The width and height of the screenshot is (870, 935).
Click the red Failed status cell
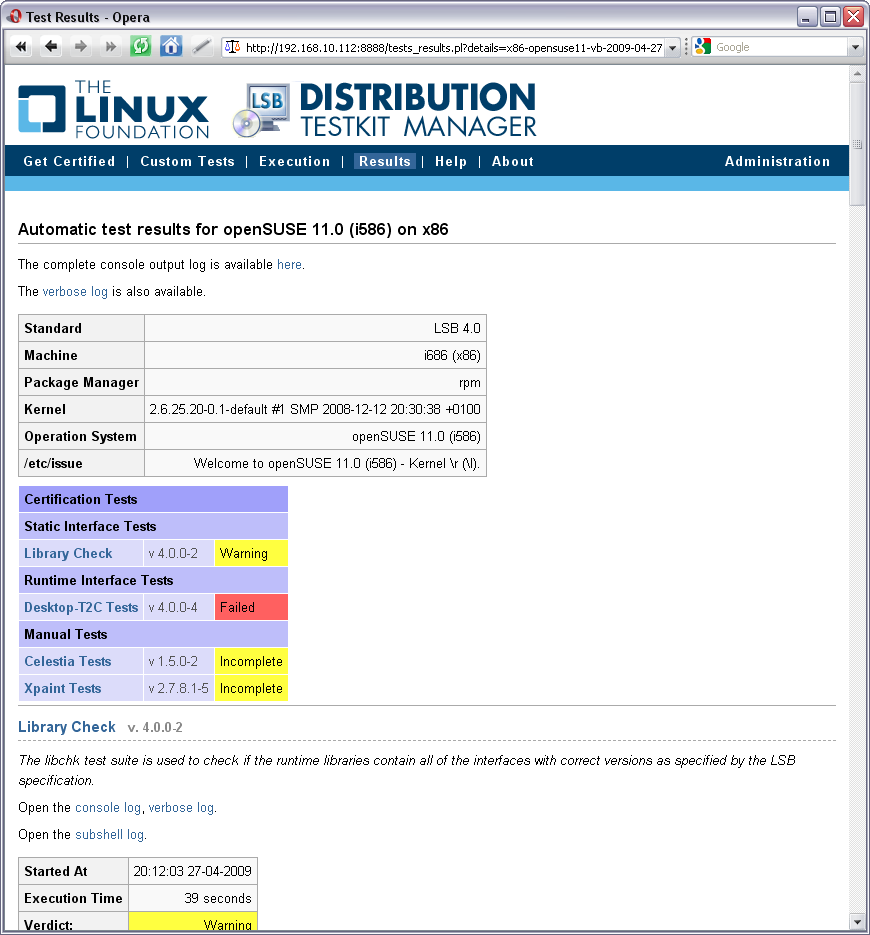pos(251,608)
